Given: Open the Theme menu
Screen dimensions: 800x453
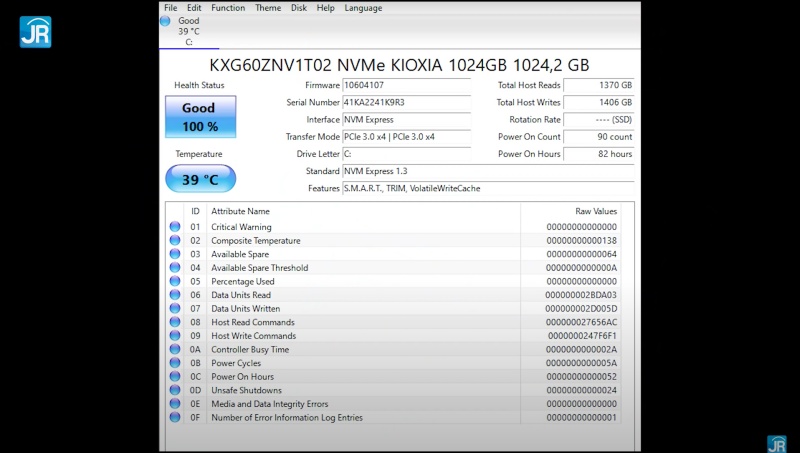Looking at the screenshot, I should click(268, 8).
